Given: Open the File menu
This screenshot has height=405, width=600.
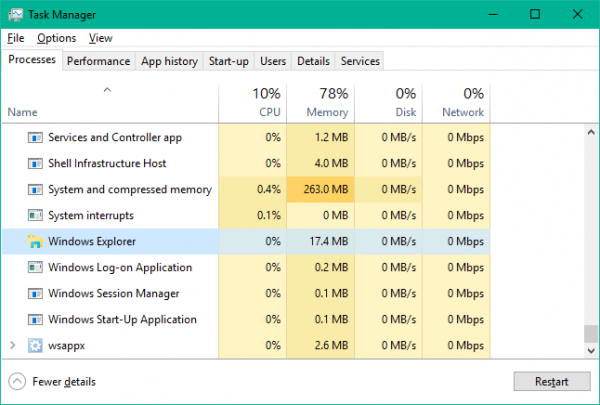Looking at the screenshot, I should 15,38.
